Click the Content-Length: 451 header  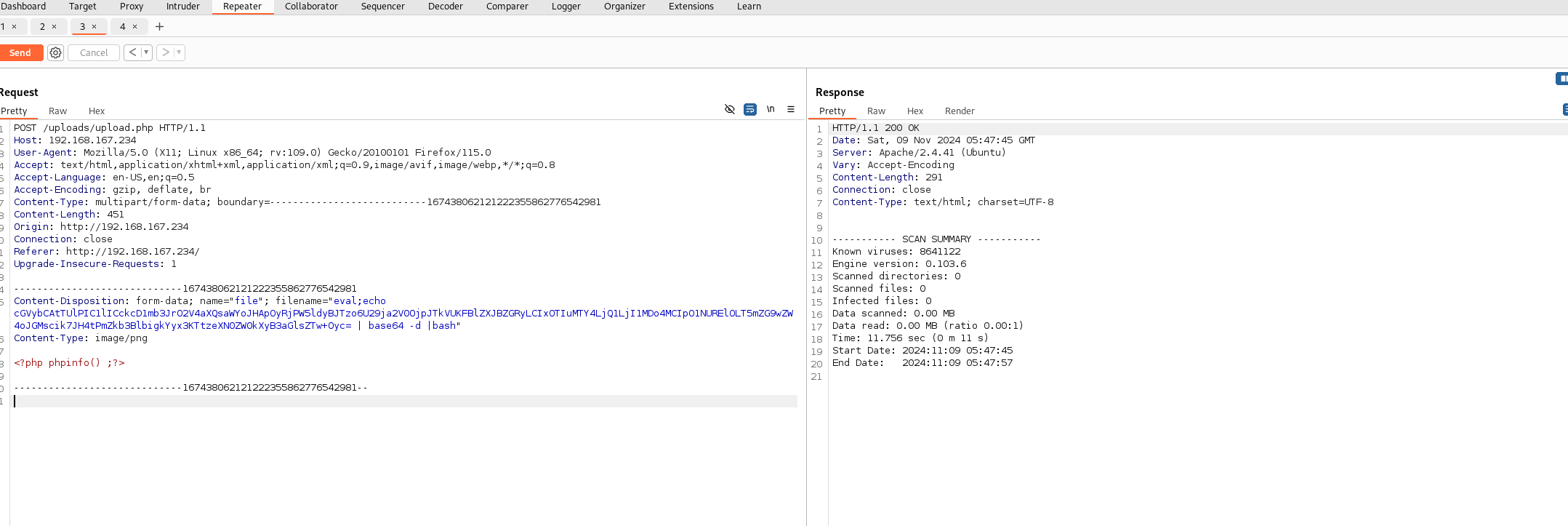pos(69,215)
